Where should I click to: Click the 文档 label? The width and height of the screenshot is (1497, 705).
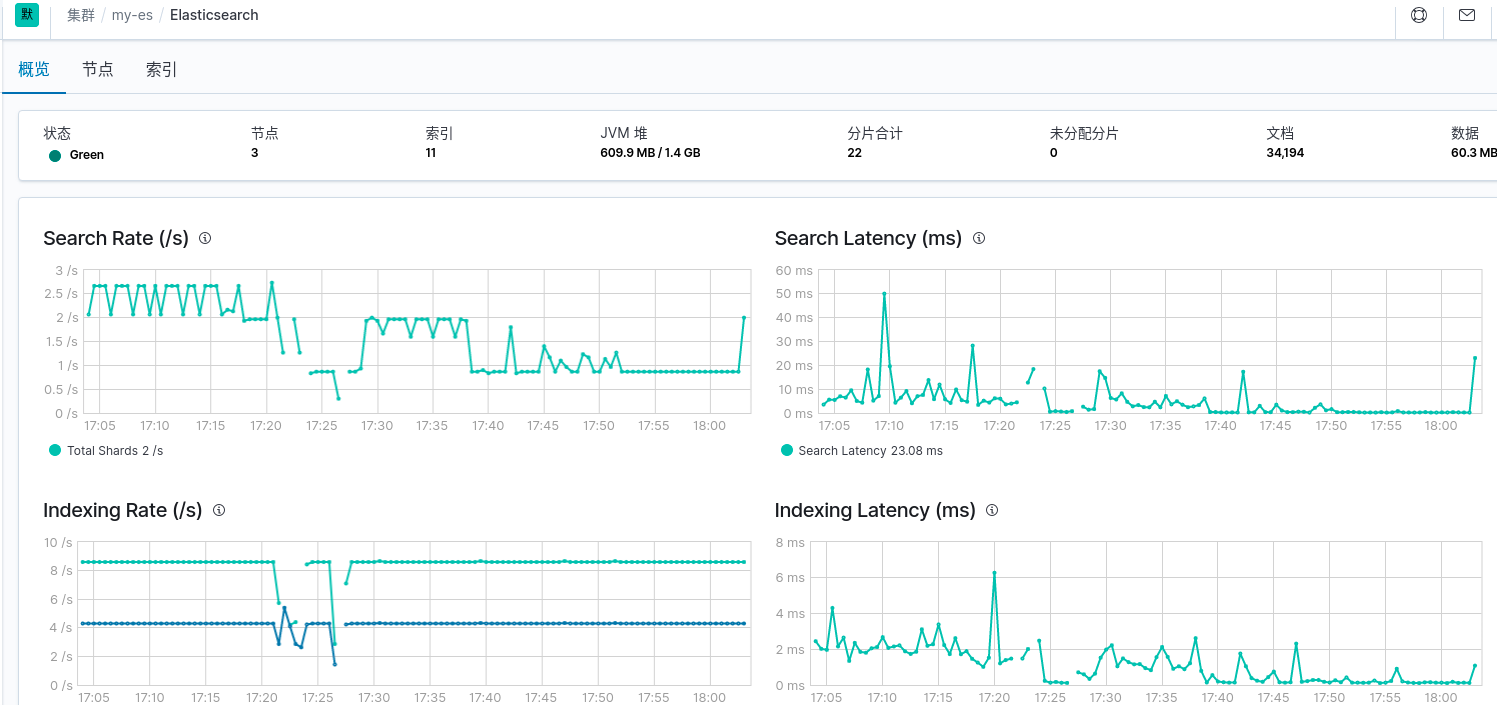(1280, 133)
